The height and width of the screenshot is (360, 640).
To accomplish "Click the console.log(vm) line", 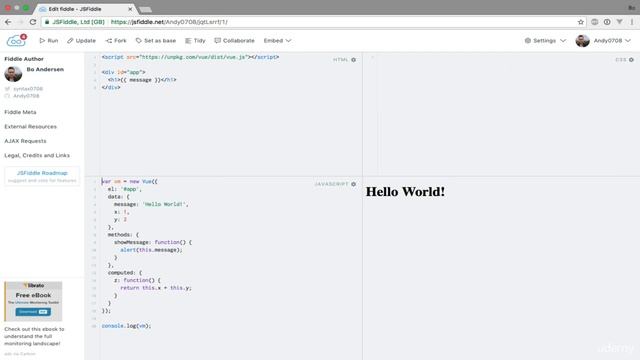I will point(126,326).
